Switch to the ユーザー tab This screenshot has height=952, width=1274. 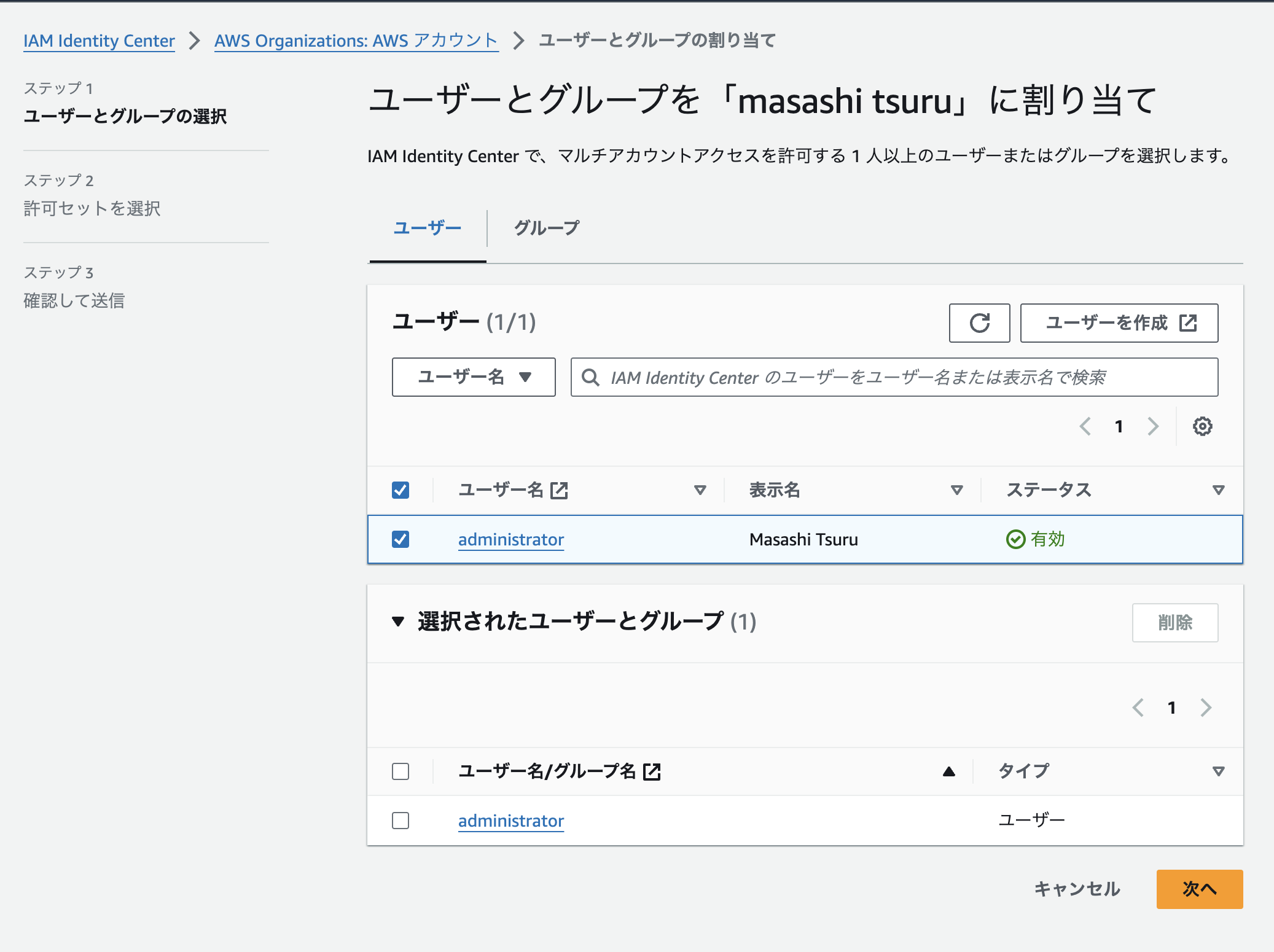pyautogui.click(x=428, y=228)
